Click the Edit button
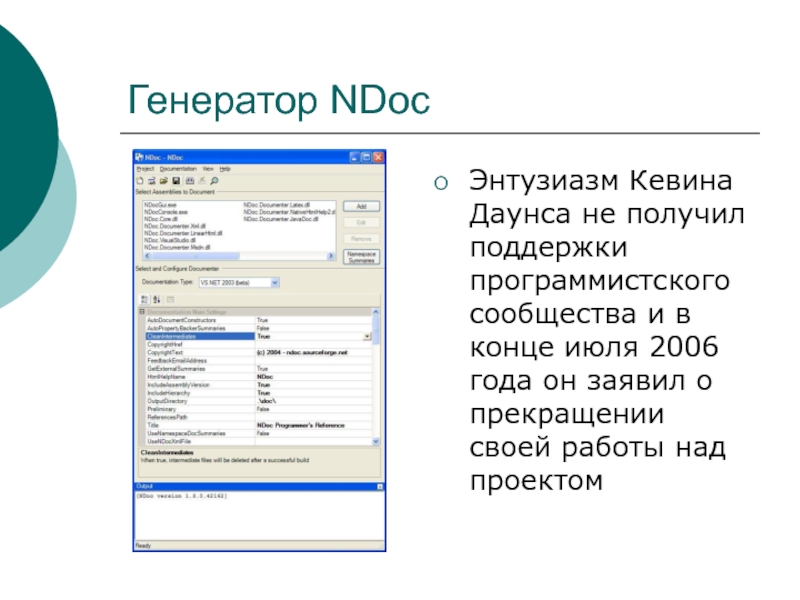Screen dimensions: 800x600 pos(361,223)
